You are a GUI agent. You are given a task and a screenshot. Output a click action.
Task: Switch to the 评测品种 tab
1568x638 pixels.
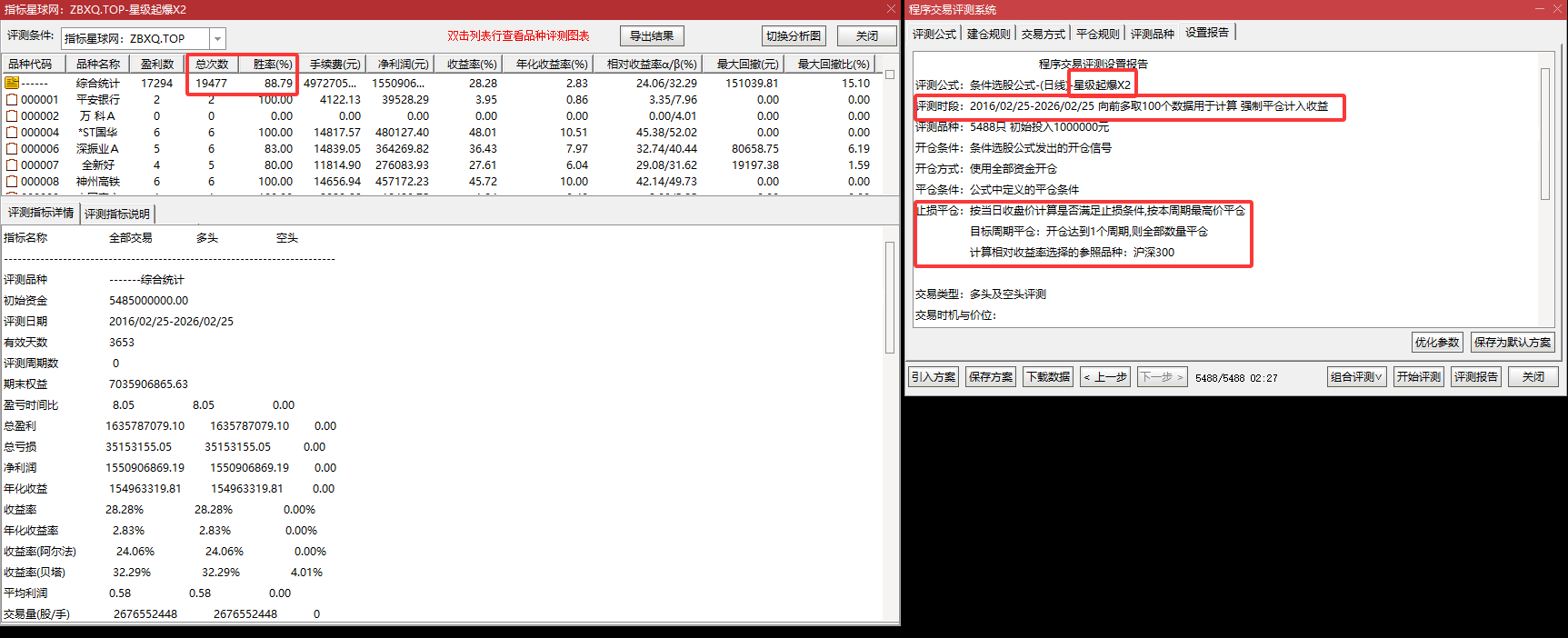[x=1152, y=34]
